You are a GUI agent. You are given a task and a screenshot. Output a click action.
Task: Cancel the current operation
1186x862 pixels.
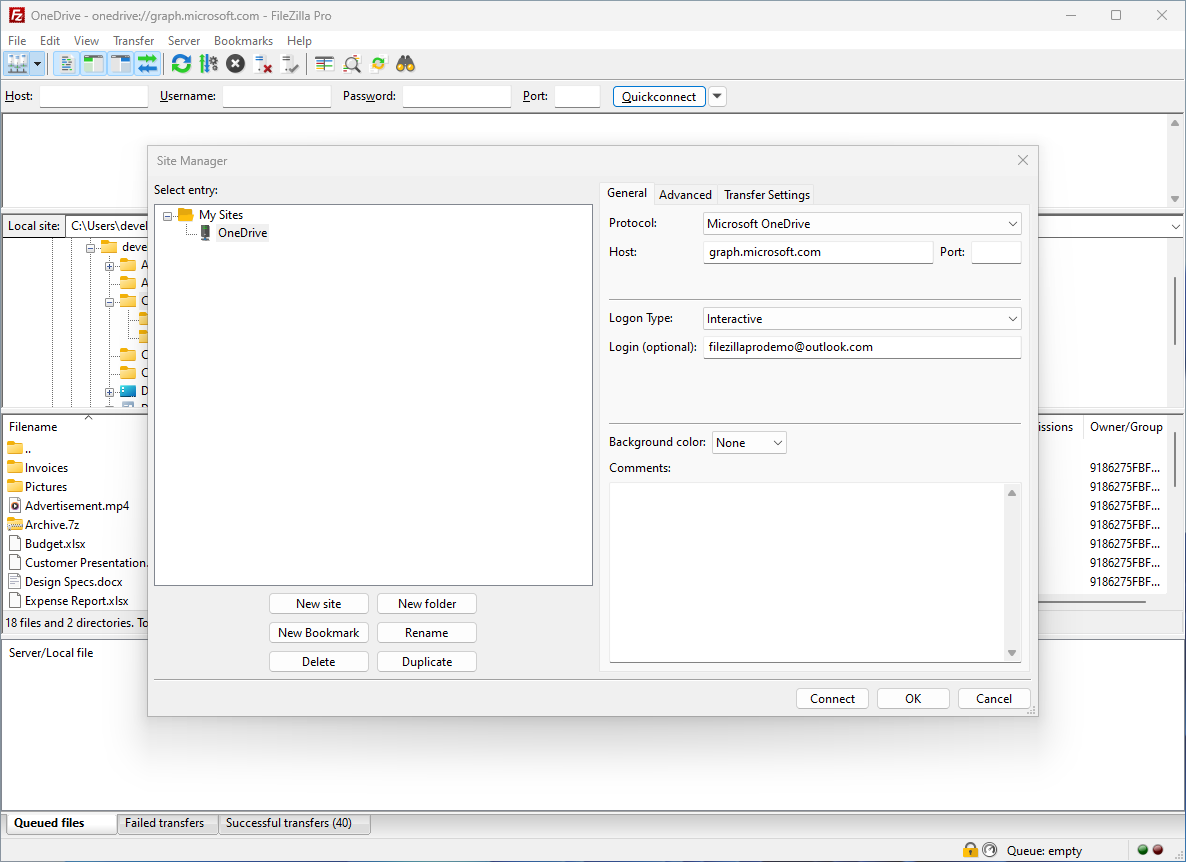(x=235, y=63)
